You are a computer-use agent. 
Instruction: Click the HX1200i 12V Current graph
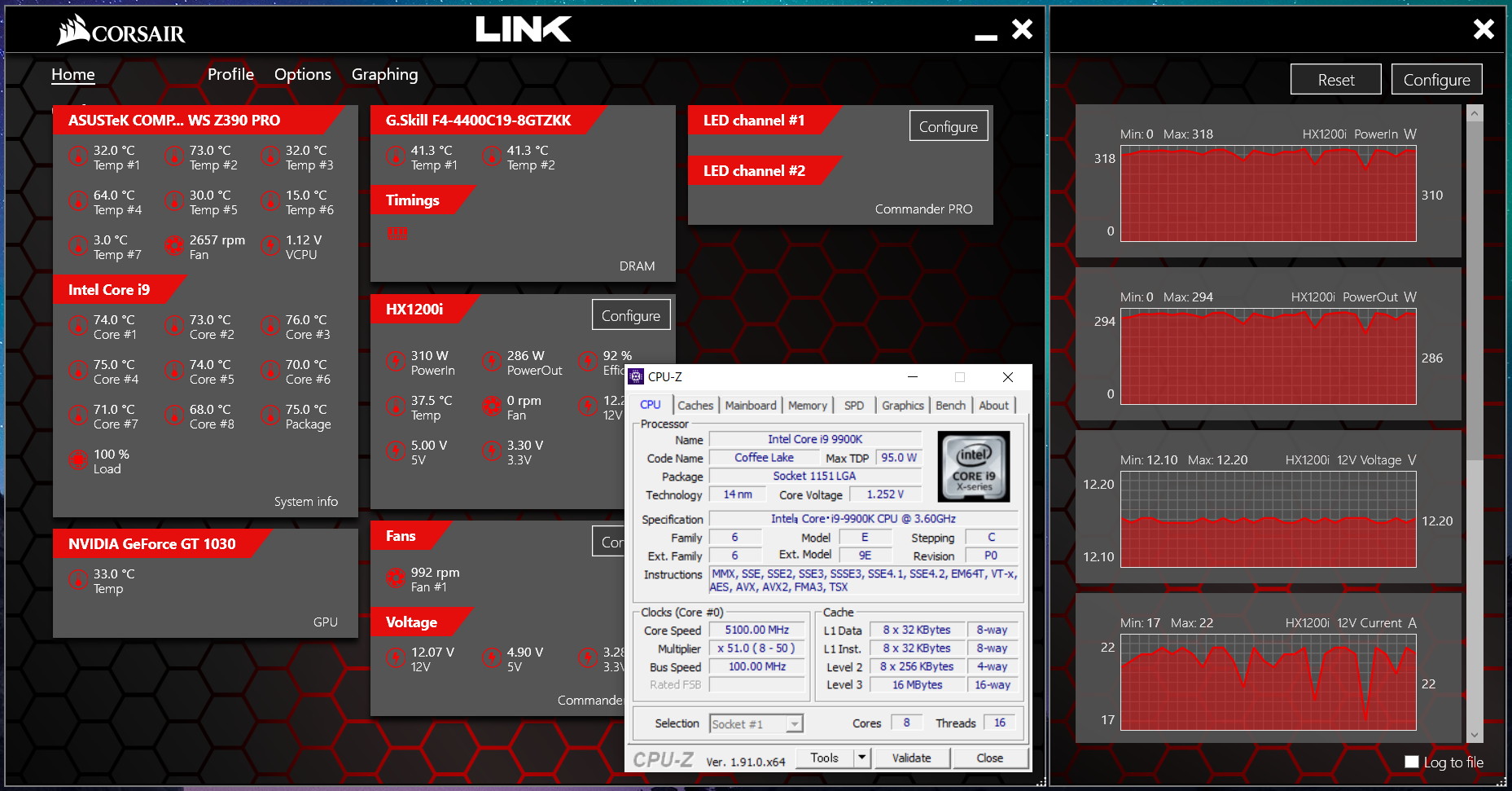click(x=1269, y=683)
